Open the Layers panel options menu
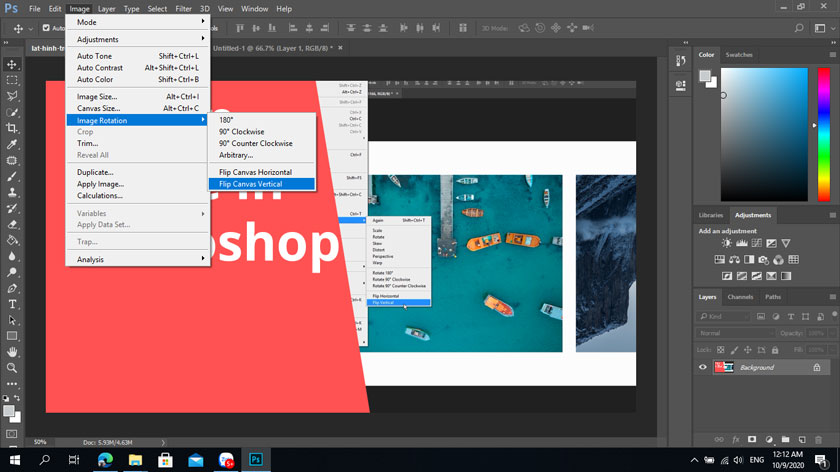The height and width of the screenshot is (472, 840). click(x=832, y=297)
